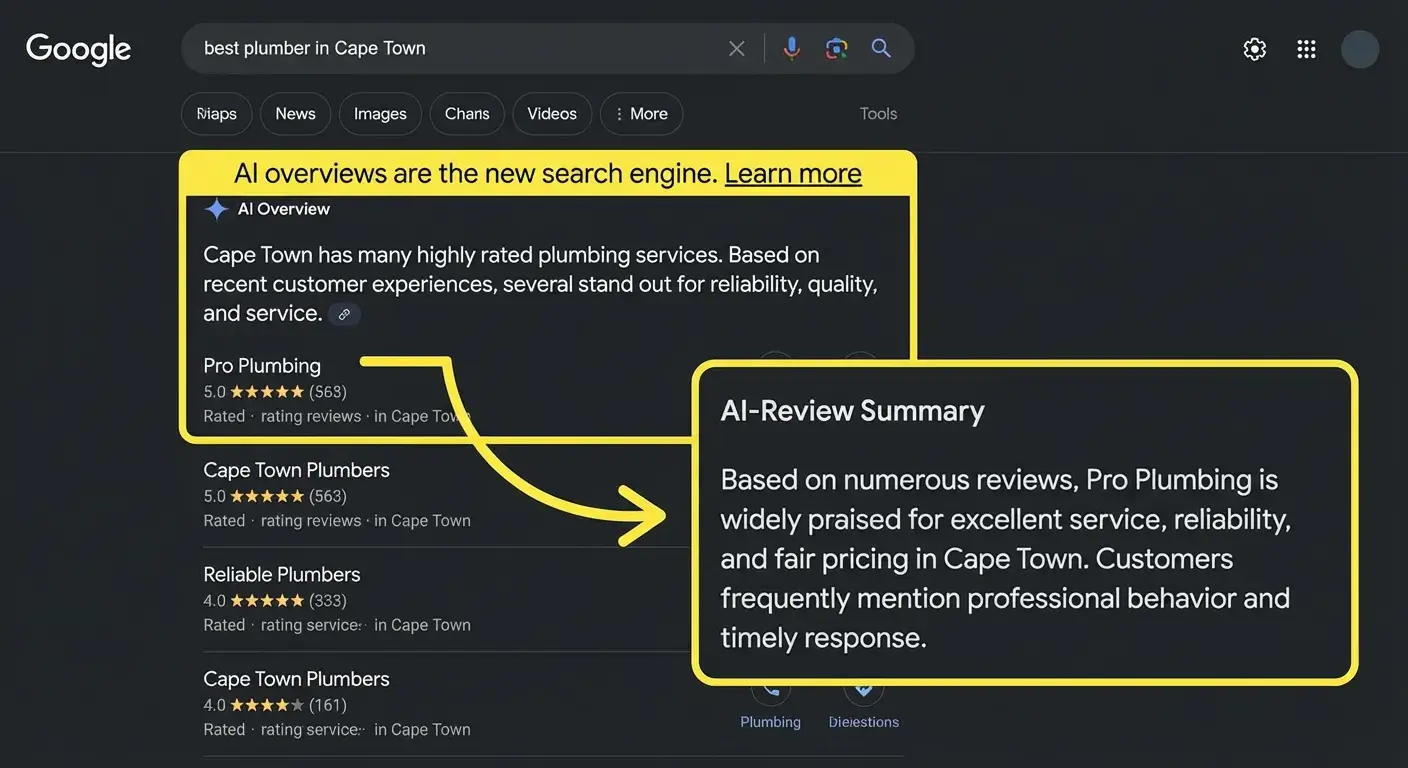Click the '(333)' review count for Reliable Plumbers

tap(328, 601)
